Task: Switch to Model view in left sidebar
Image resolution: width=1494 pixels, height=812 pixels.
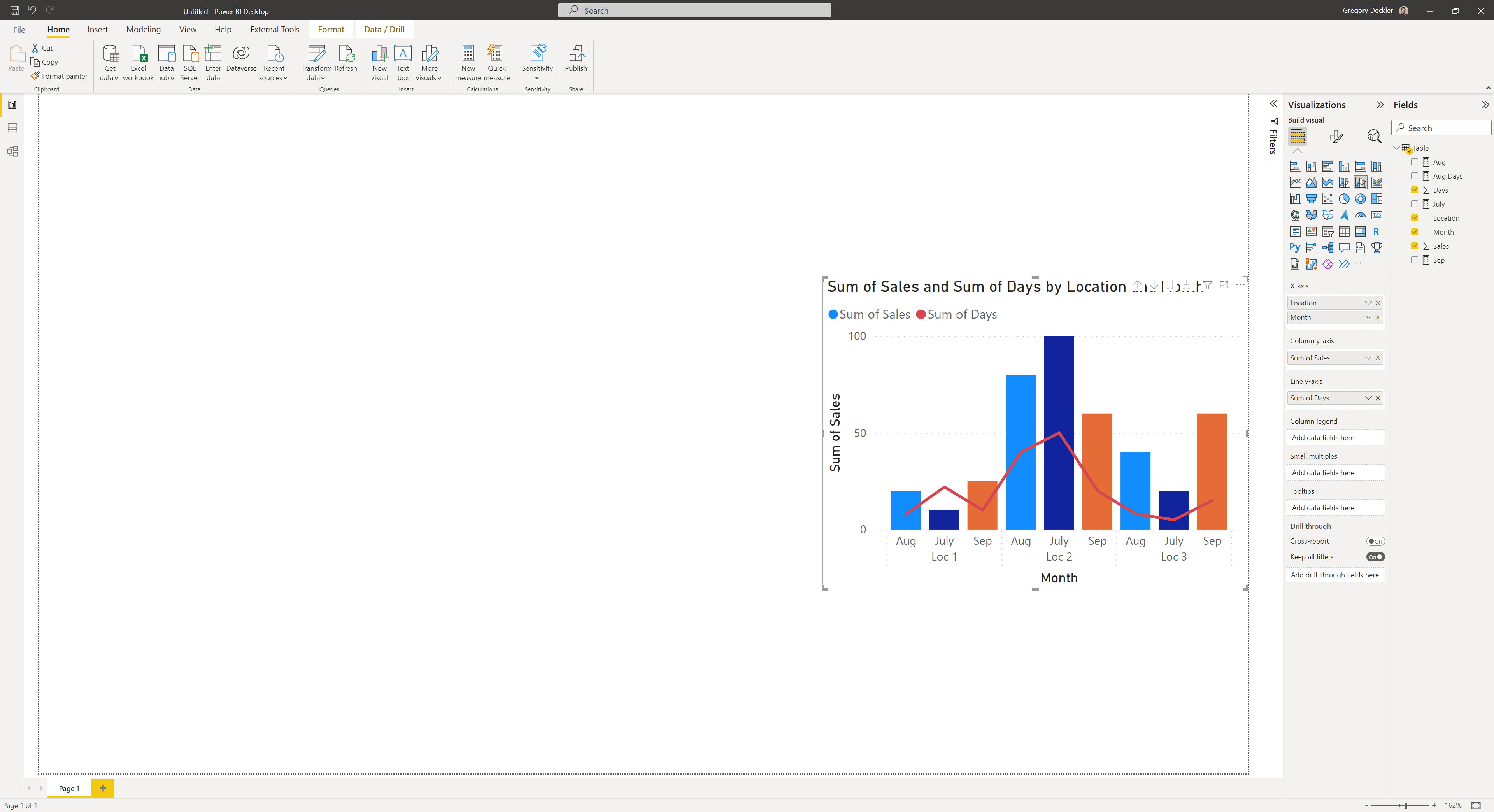Action: point(12,151)
